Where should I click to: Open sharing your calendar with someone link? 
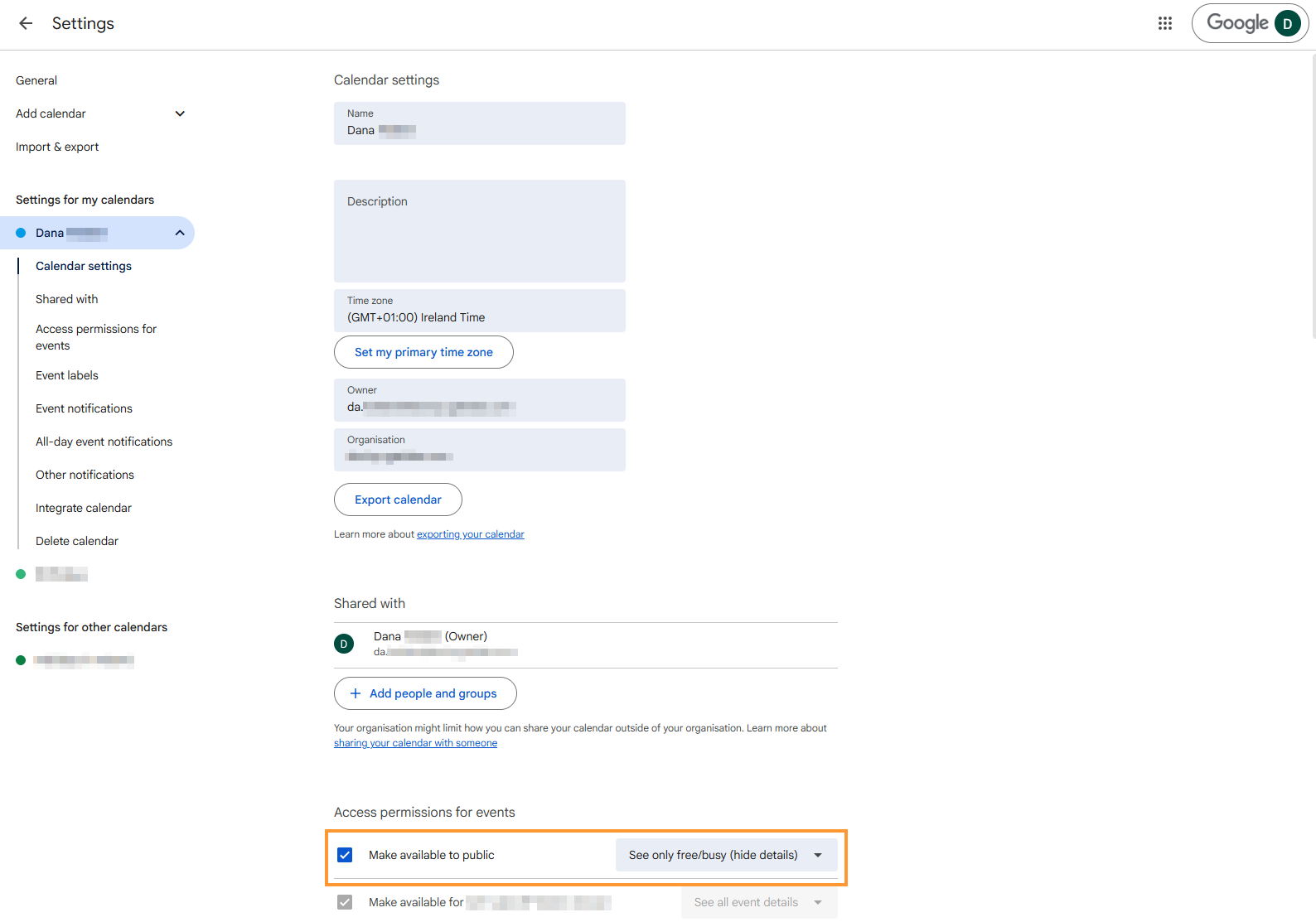point(415,743)
